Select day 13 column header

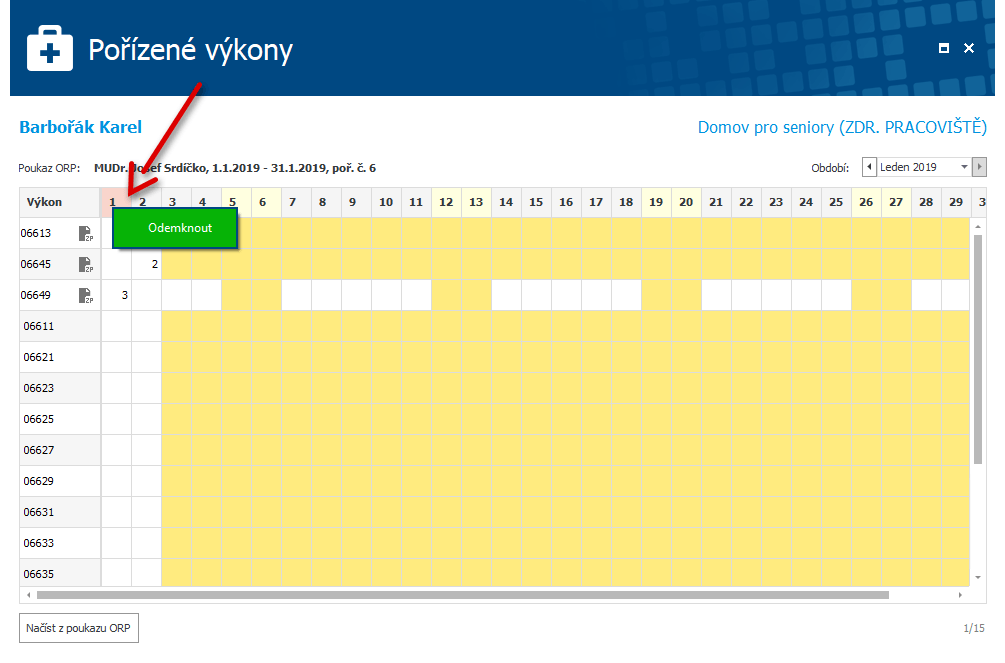pyautogui.click(x=476, y=202)
